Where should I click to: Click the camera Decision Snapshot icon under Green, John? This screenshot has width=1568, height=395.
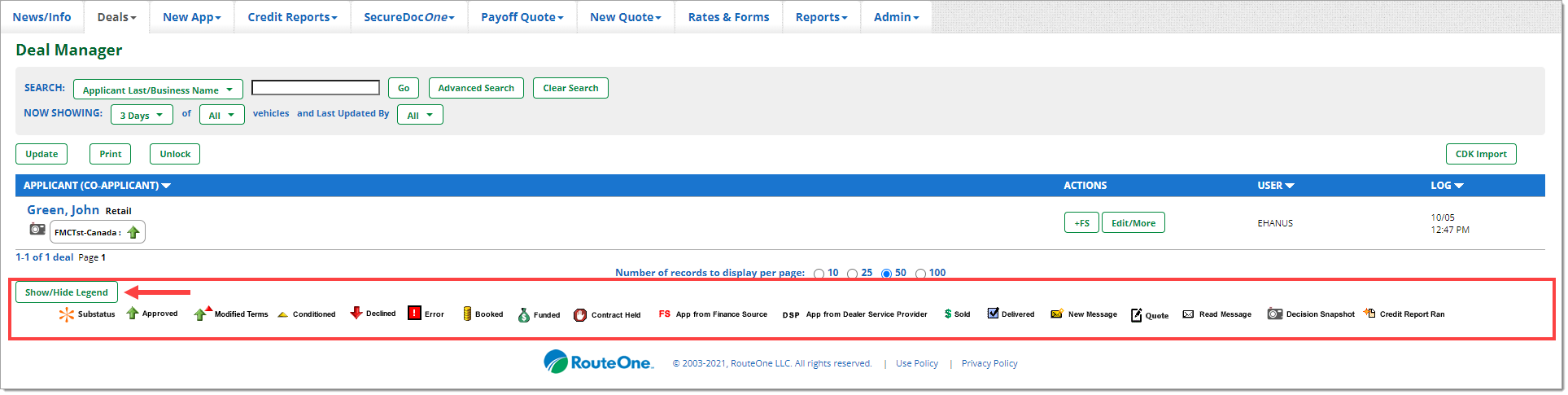[x=37, y=230]
